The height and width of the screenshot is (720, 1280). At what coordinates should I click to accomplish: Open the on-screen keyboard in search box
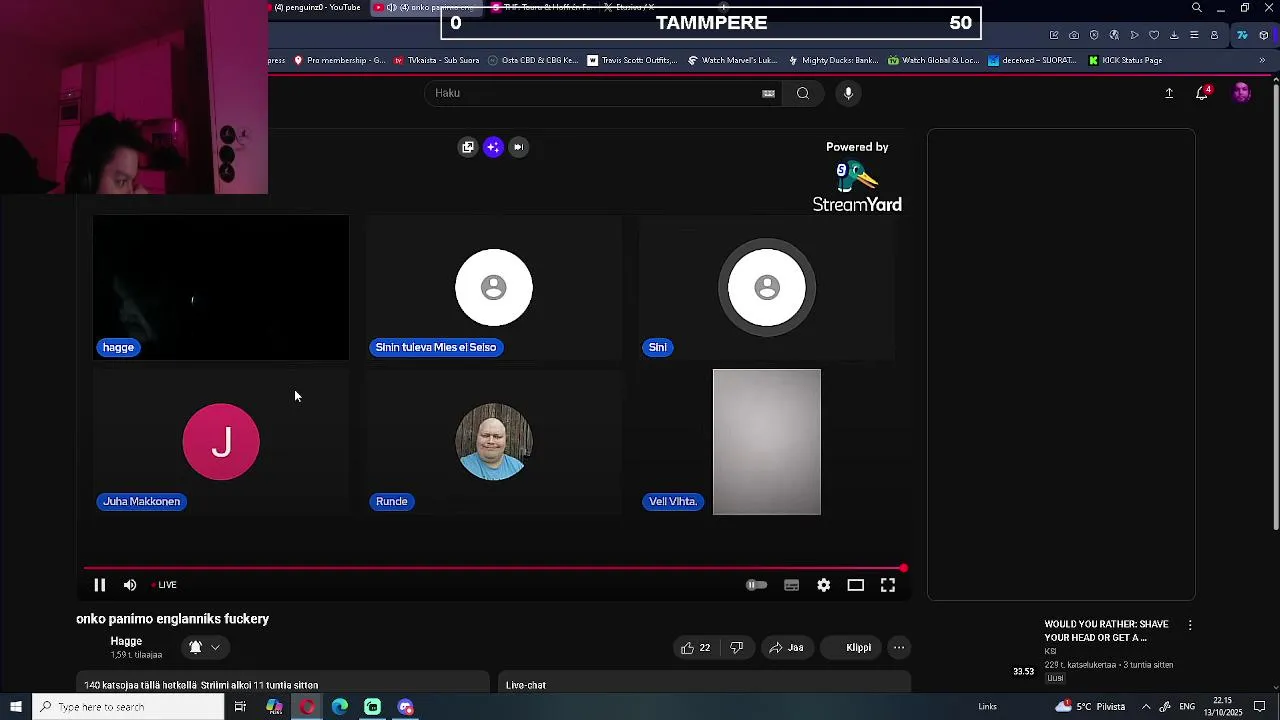(x=768, y=93)
